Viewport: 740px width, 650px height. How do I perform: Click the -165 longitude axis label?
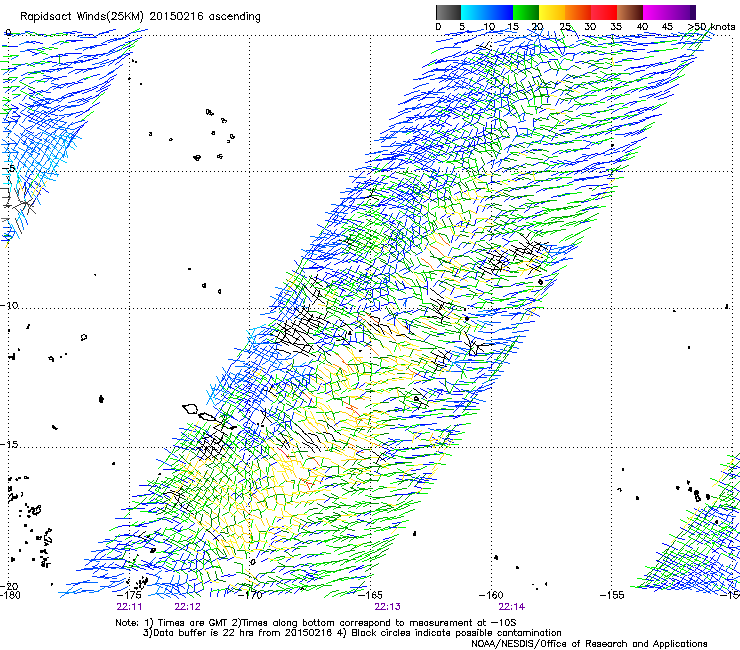tap(370, 595)
